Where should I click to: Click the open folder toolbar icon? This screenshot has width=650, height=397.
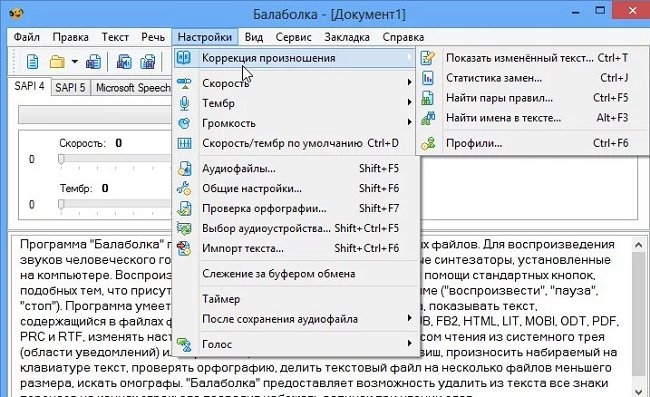57,62
